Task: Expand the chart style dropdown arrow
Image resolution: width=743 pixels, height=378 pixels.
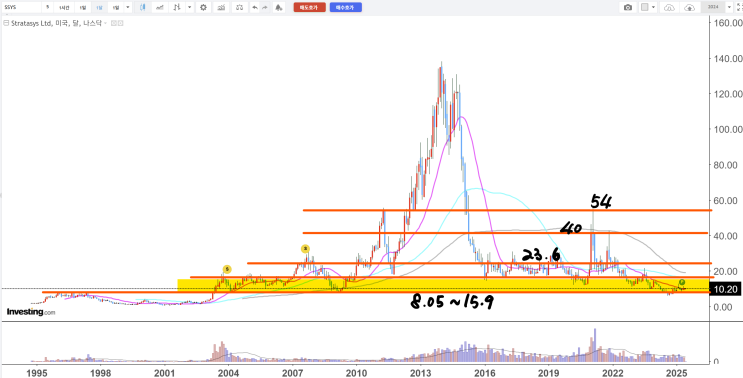Action: tap(190, 7)
